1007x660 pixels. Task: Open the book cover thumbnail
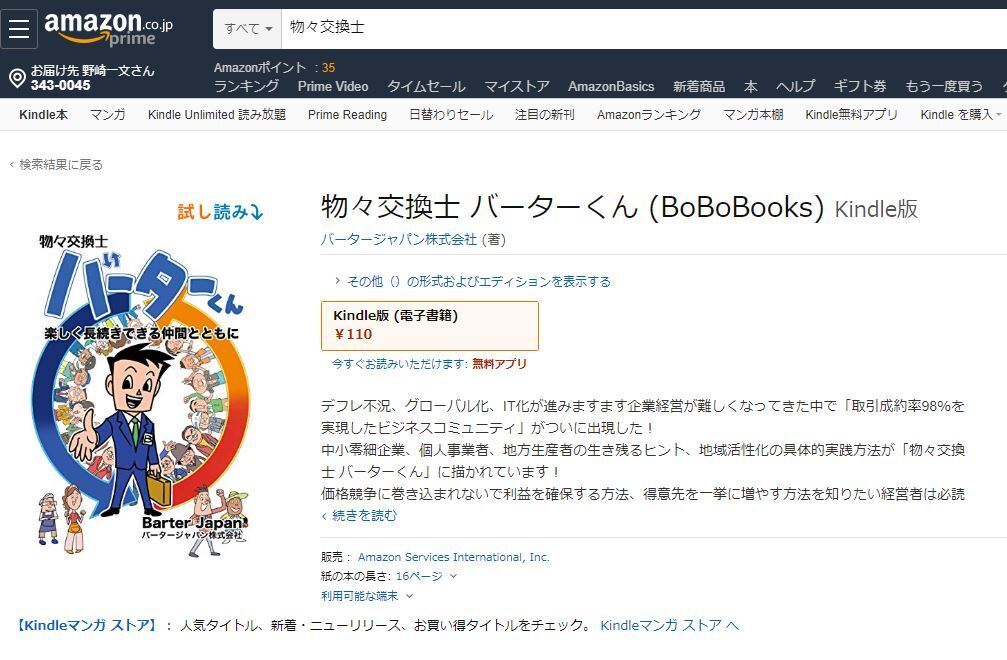140,390
